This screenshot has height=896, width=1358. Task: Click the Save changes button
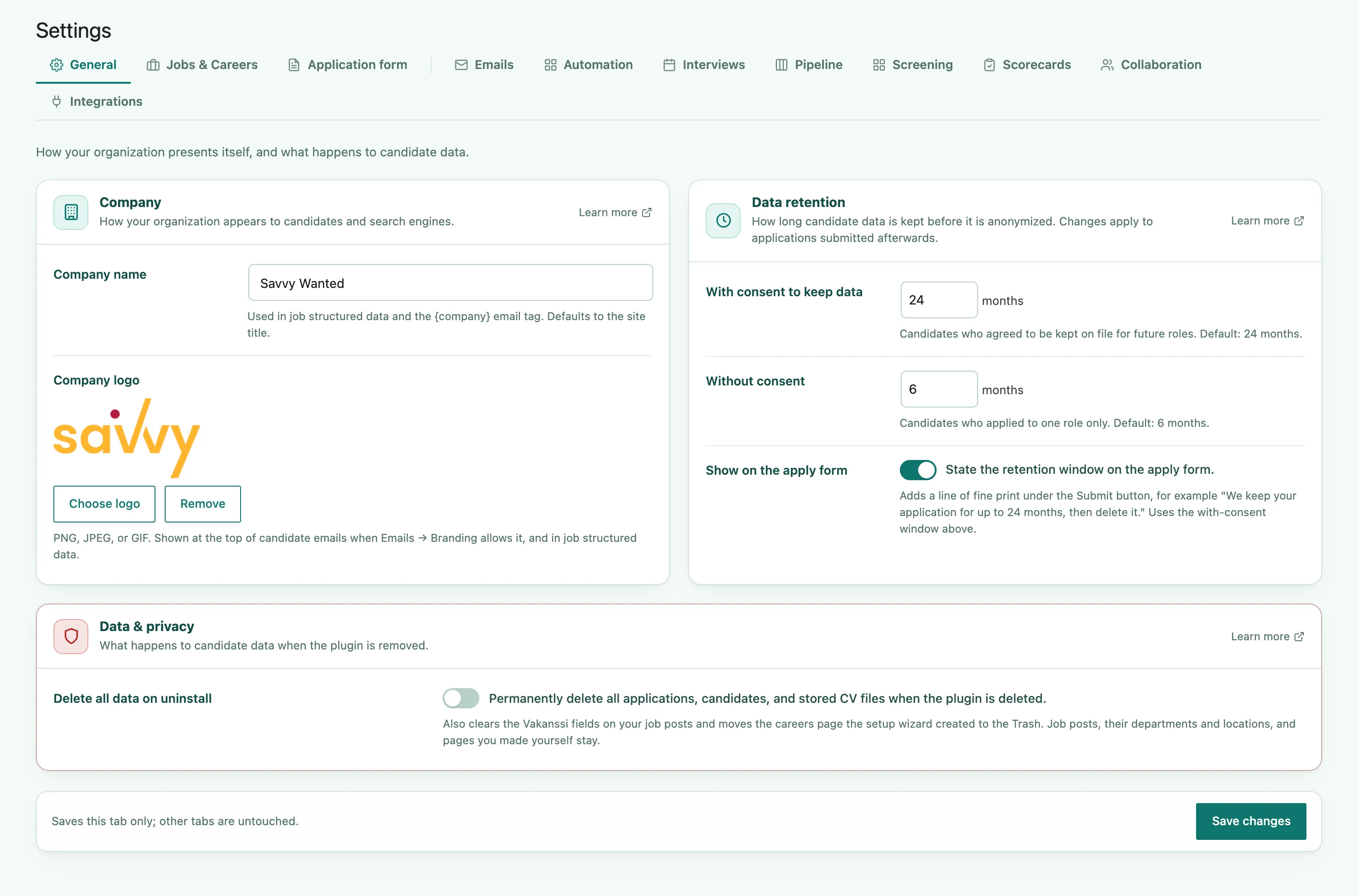1251,821
